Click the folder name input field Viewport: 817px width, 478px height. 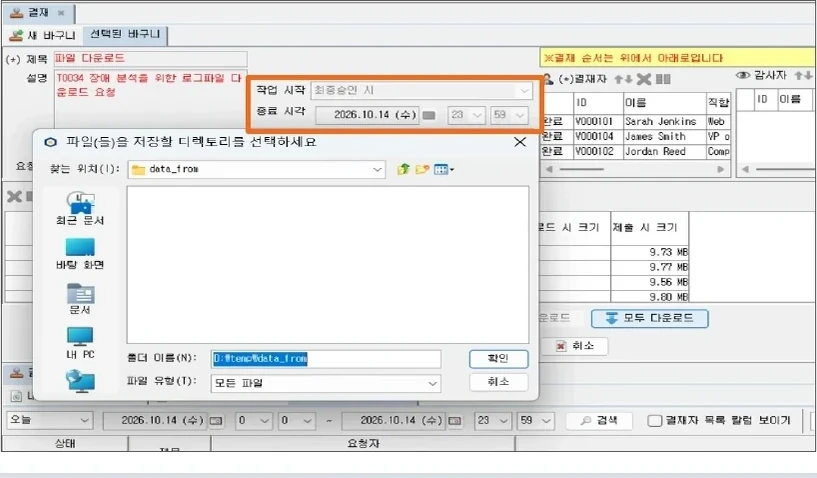click(326, 359)
